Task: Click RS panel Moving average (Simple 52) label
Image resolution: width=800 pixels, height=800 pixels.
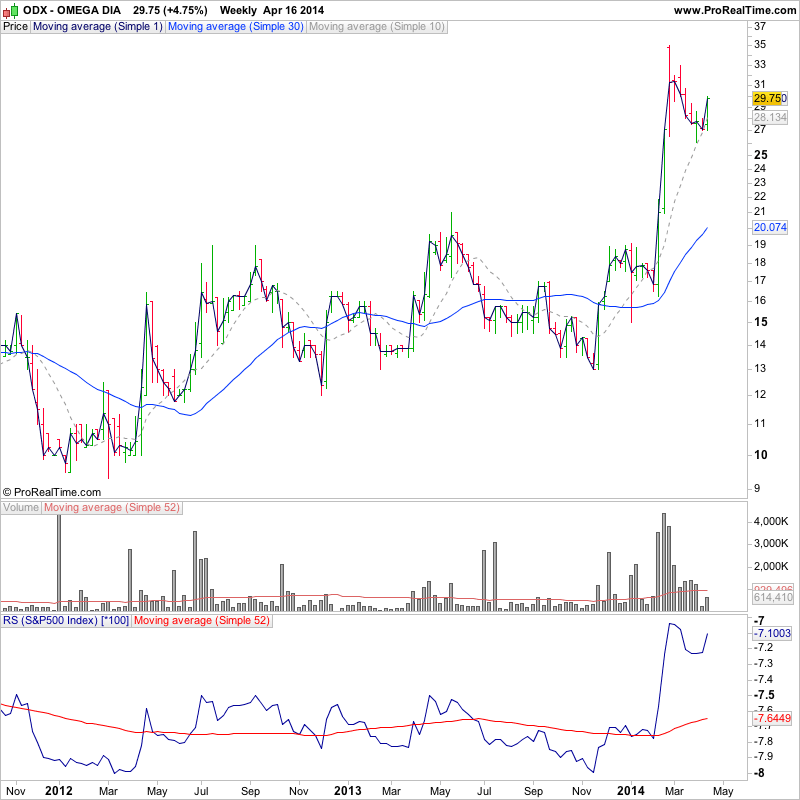Action: coord(202,621)
